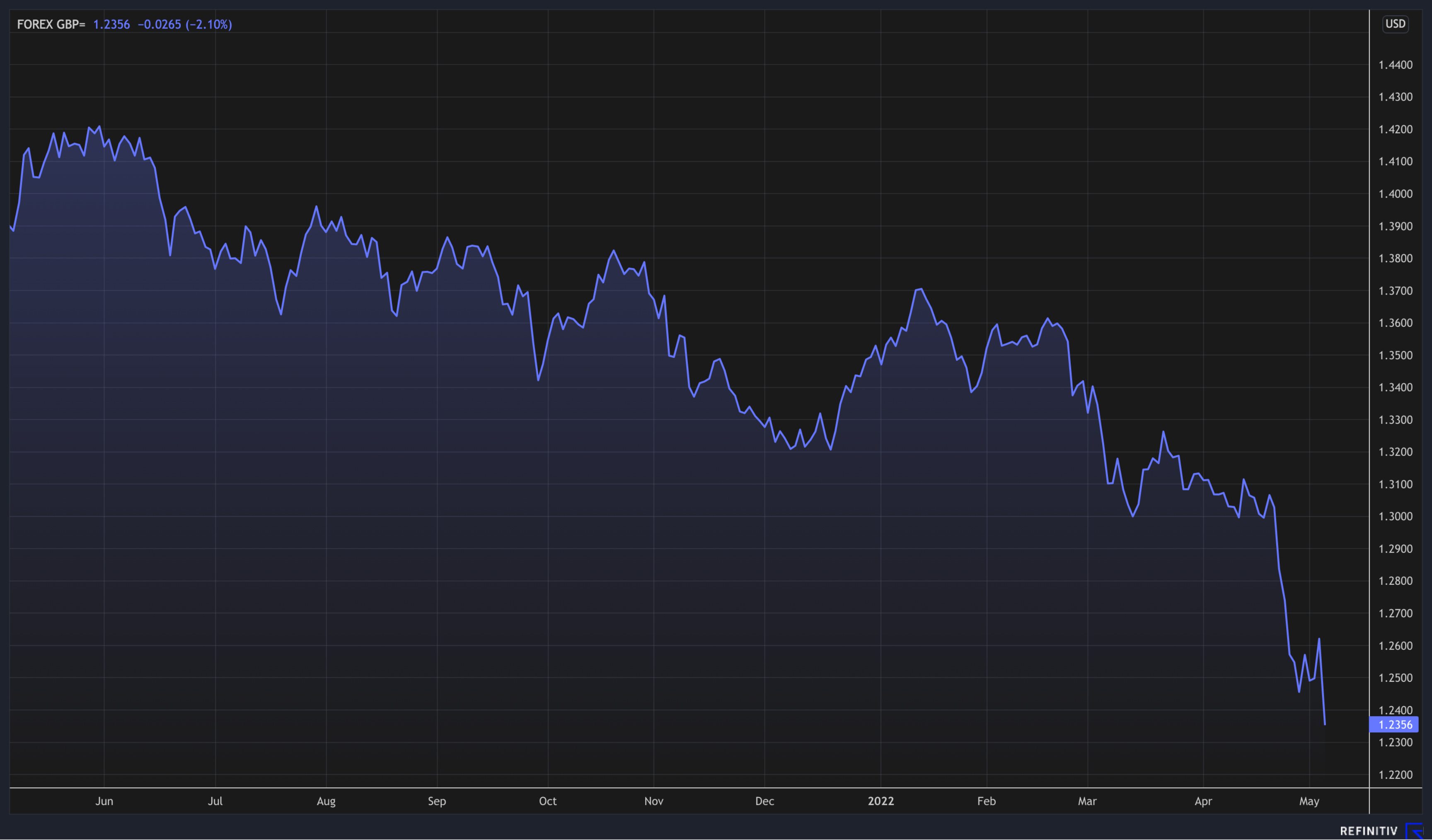
Task: Click the 1.3500 price axis label
Action: click(1396, 355)
